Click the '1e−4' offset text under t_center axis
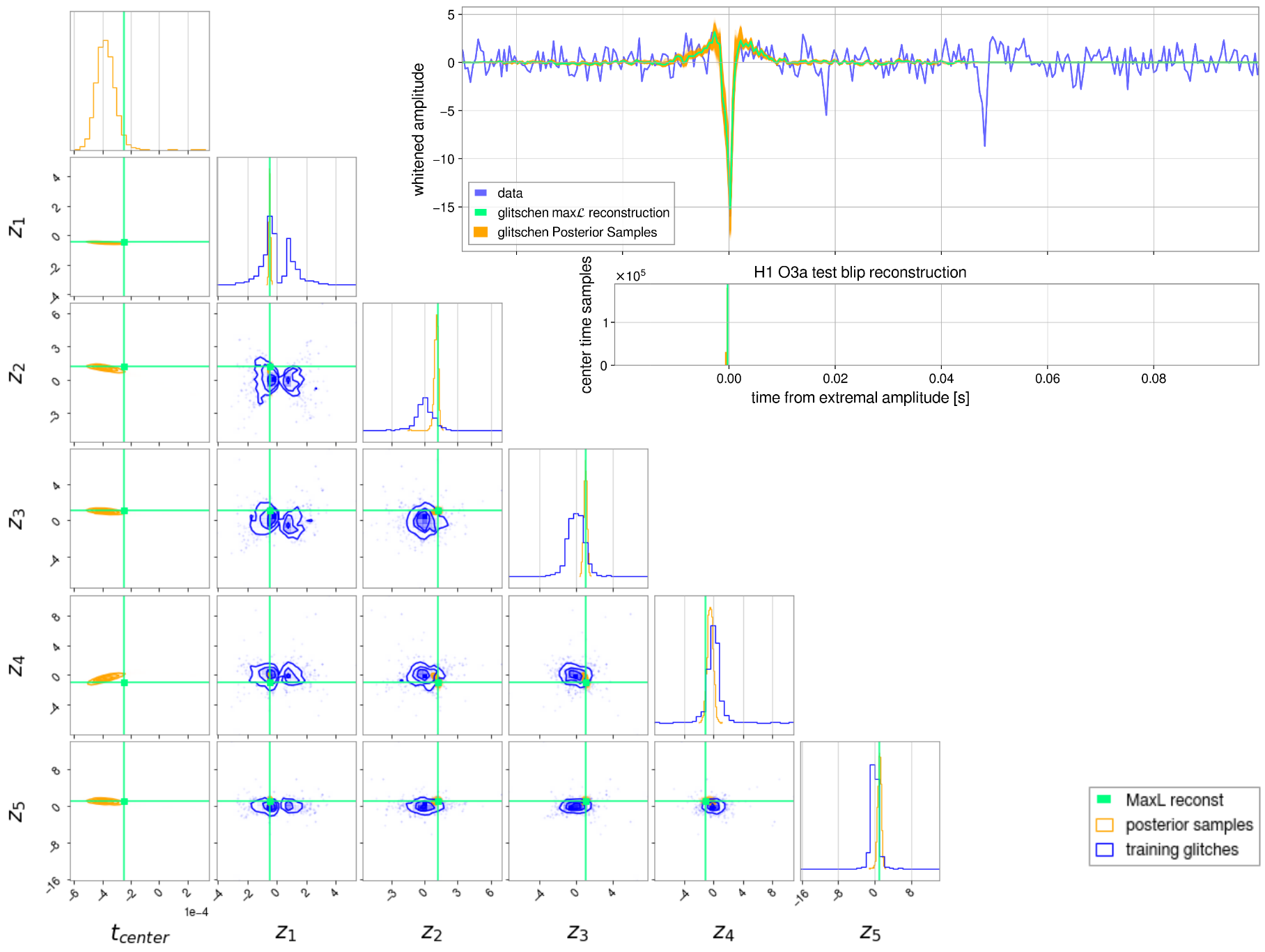 click(x=196, y=912)
